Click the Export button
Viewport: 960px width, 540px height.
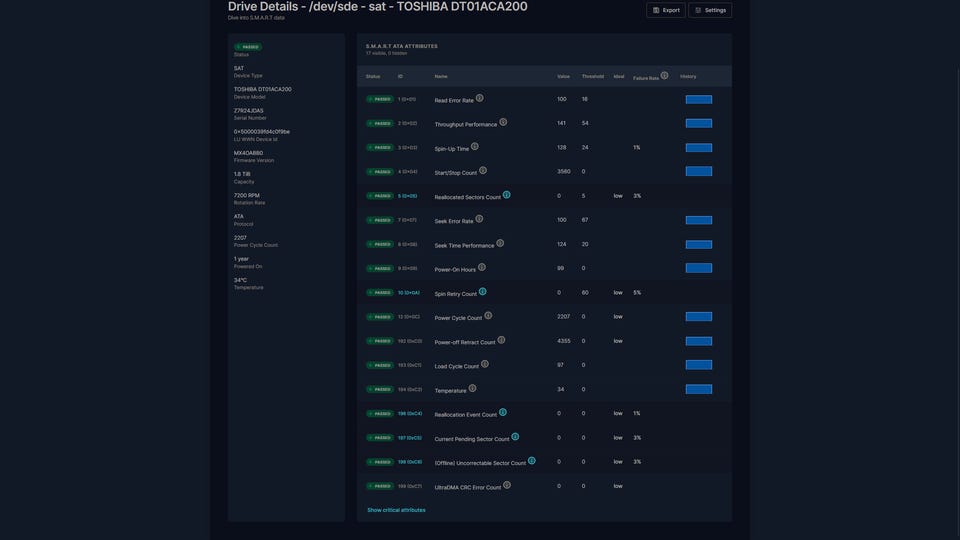pos(666,10)
